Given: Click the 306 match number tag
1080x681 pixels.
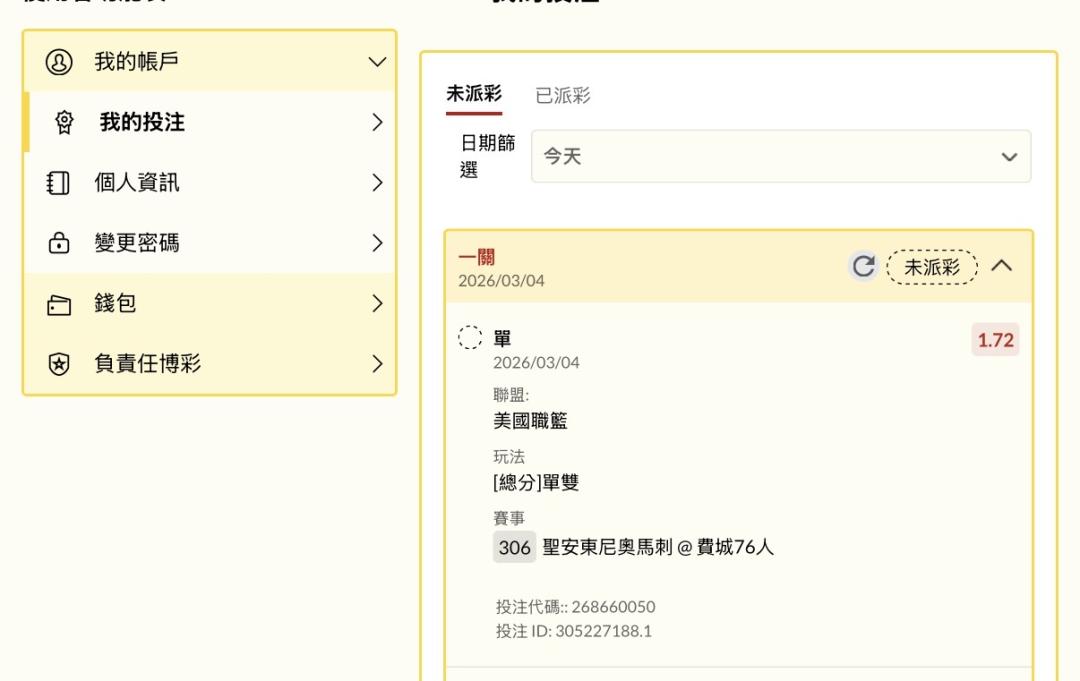Looking at the screenshot, I should click(514, 547).
